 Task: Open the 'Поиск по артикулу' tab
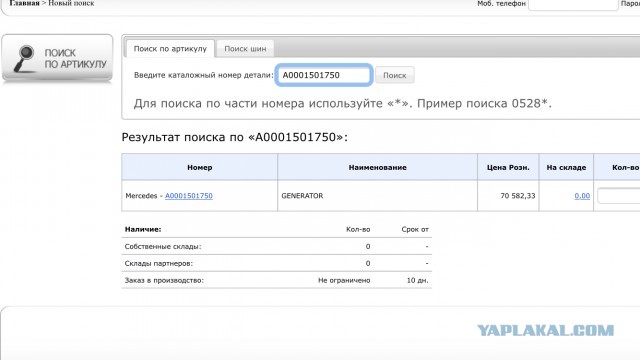coord(170,49)
